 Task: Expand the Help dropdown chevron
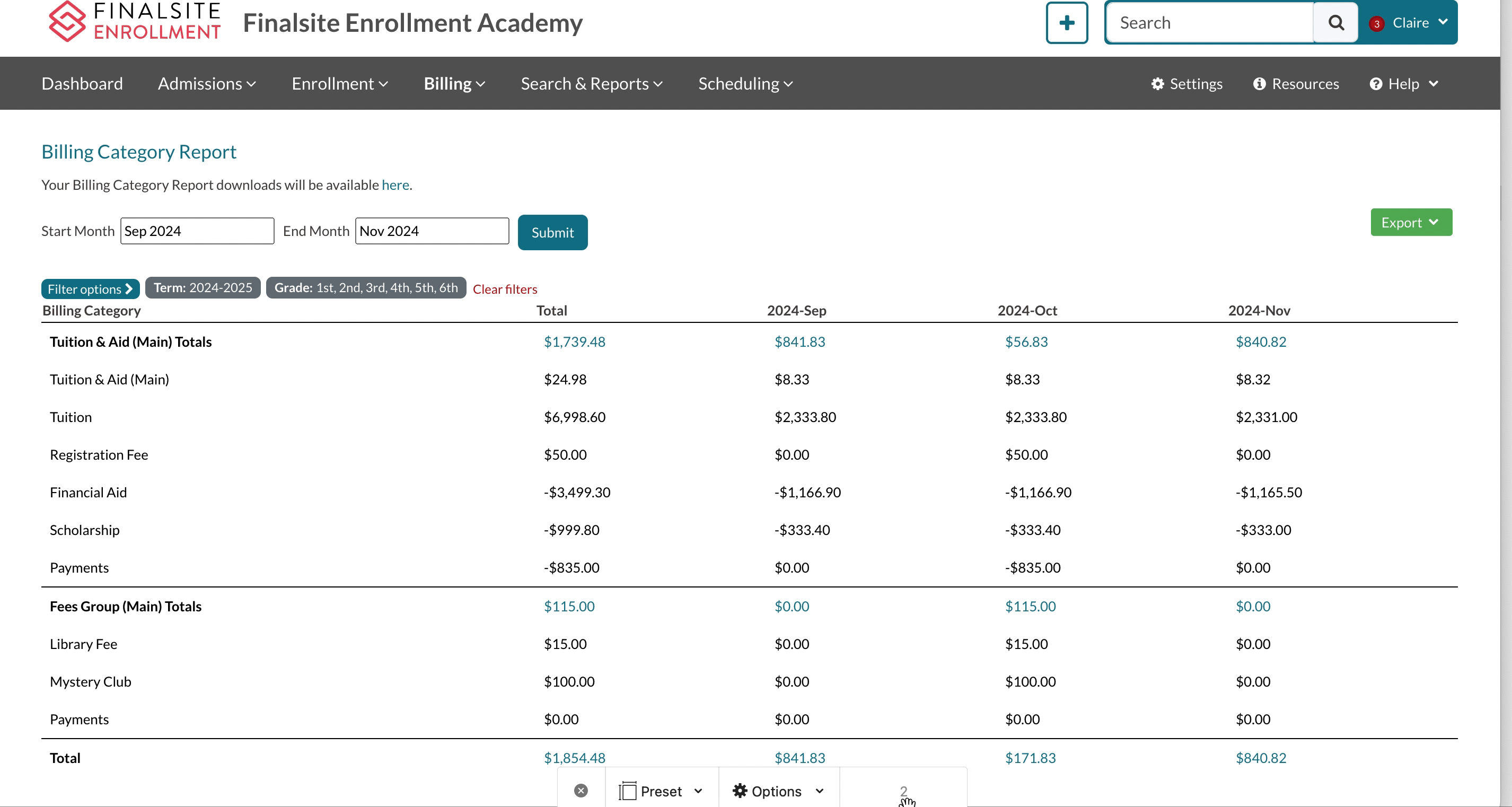pyautogui.click(x=1433, y=83)
